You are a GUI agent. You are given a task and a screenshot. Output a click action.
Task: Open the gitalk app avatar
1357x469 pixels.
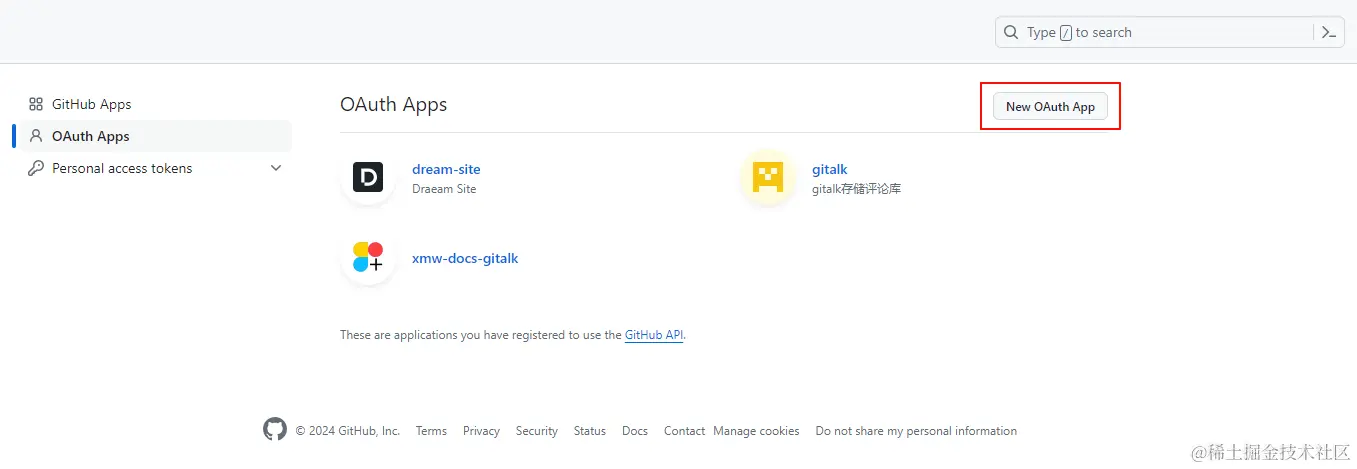[768, 178]
